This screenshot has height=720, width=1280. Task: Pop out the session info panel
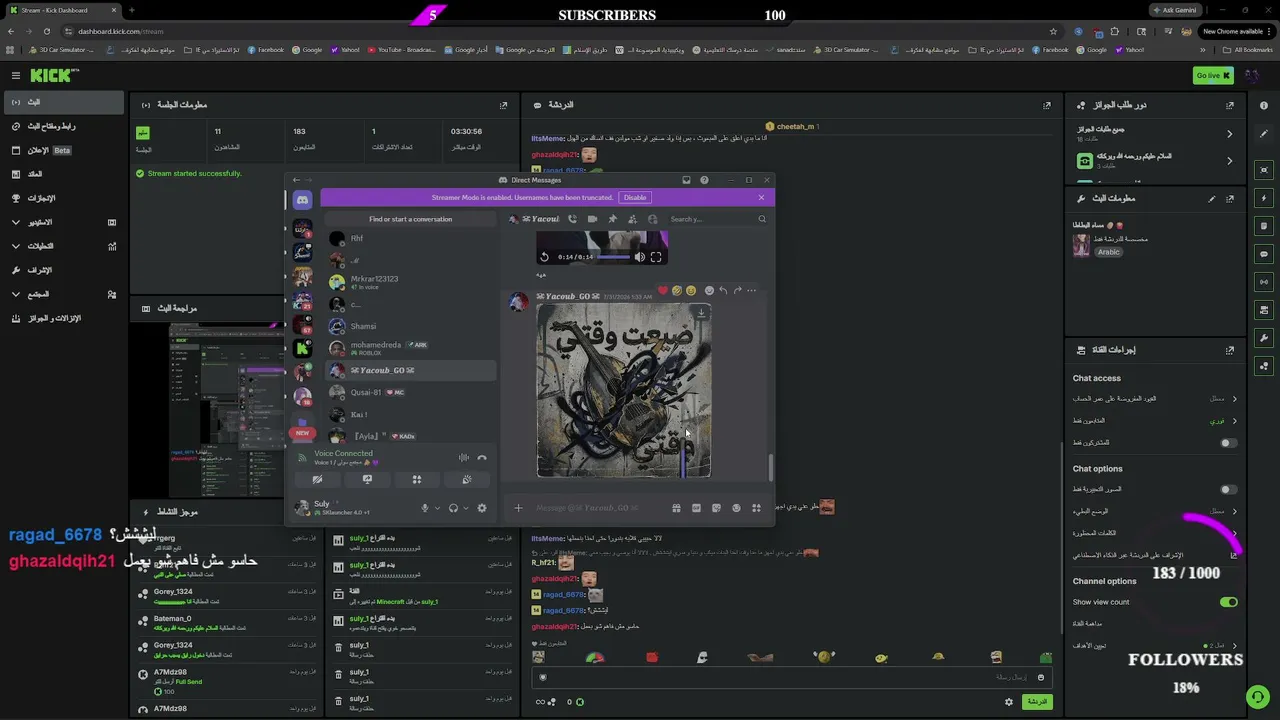(x=503, y=105)
